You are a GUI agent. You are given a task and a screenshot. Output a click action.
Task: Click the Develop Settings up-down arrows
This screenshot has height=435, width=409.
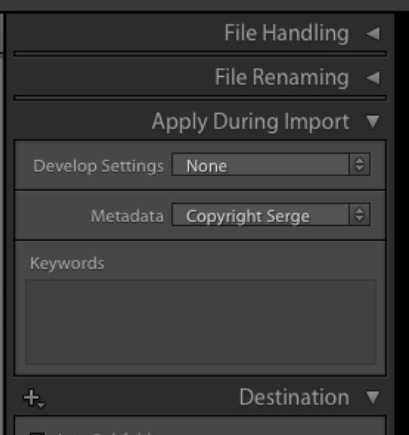point(359,164)
